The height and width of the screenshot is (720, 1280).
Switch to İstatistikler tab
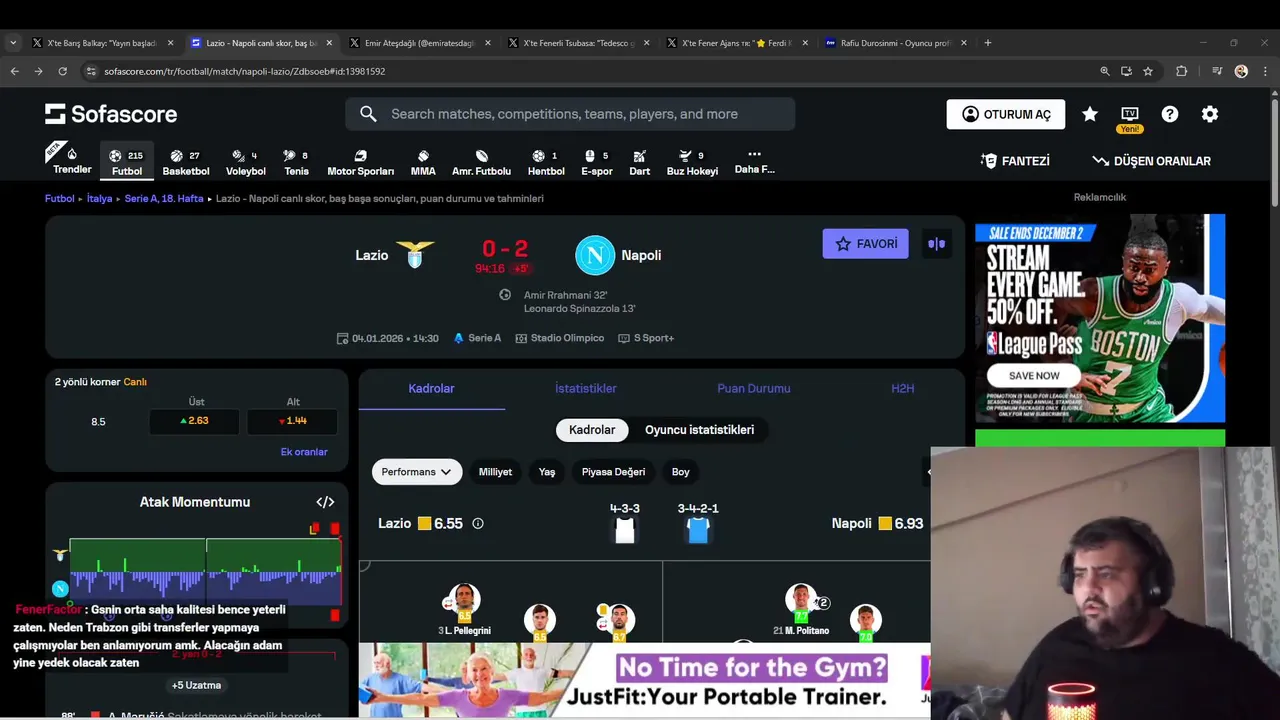point(586,388)
